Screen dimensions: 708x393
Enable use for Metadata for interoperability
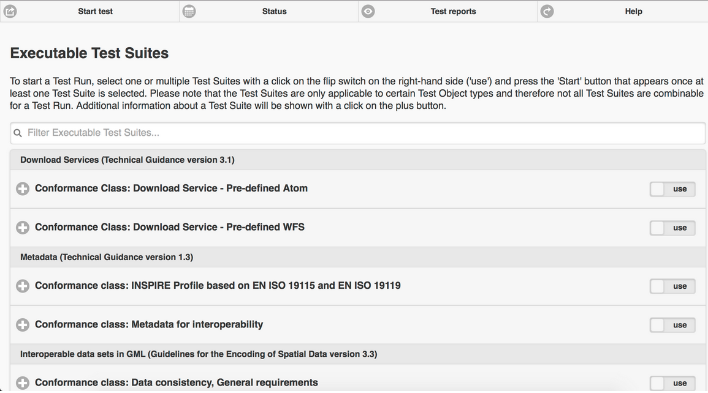pyautogui.click(x=672, y=325)
